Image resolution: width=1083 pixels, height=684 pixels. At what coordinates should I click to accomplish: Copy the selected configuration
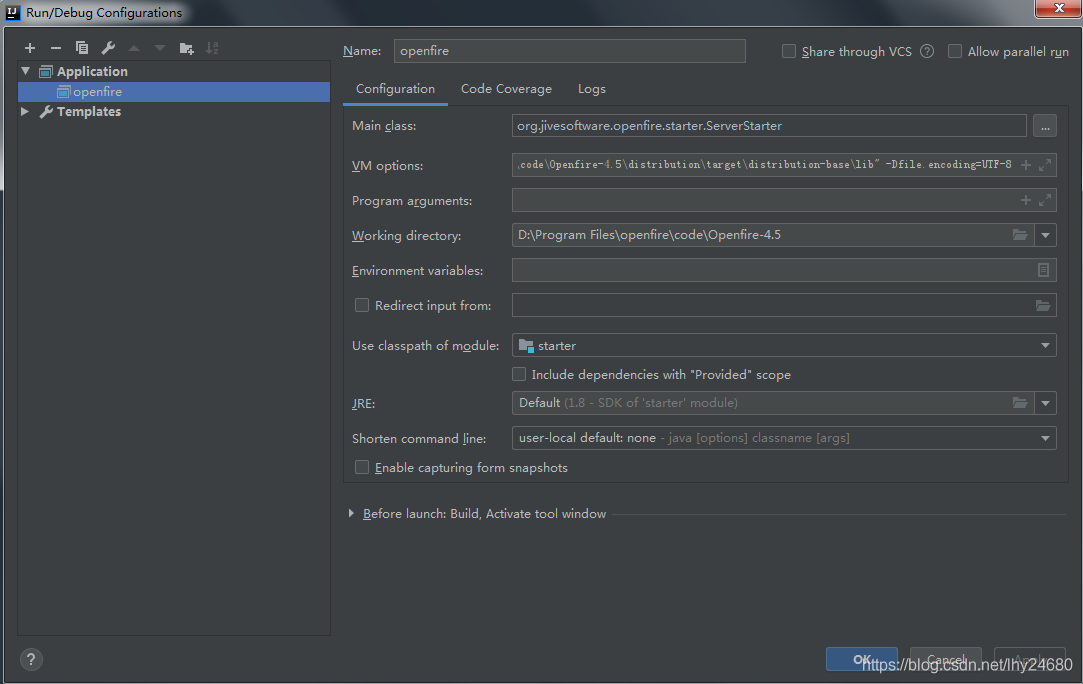[82, 48]
